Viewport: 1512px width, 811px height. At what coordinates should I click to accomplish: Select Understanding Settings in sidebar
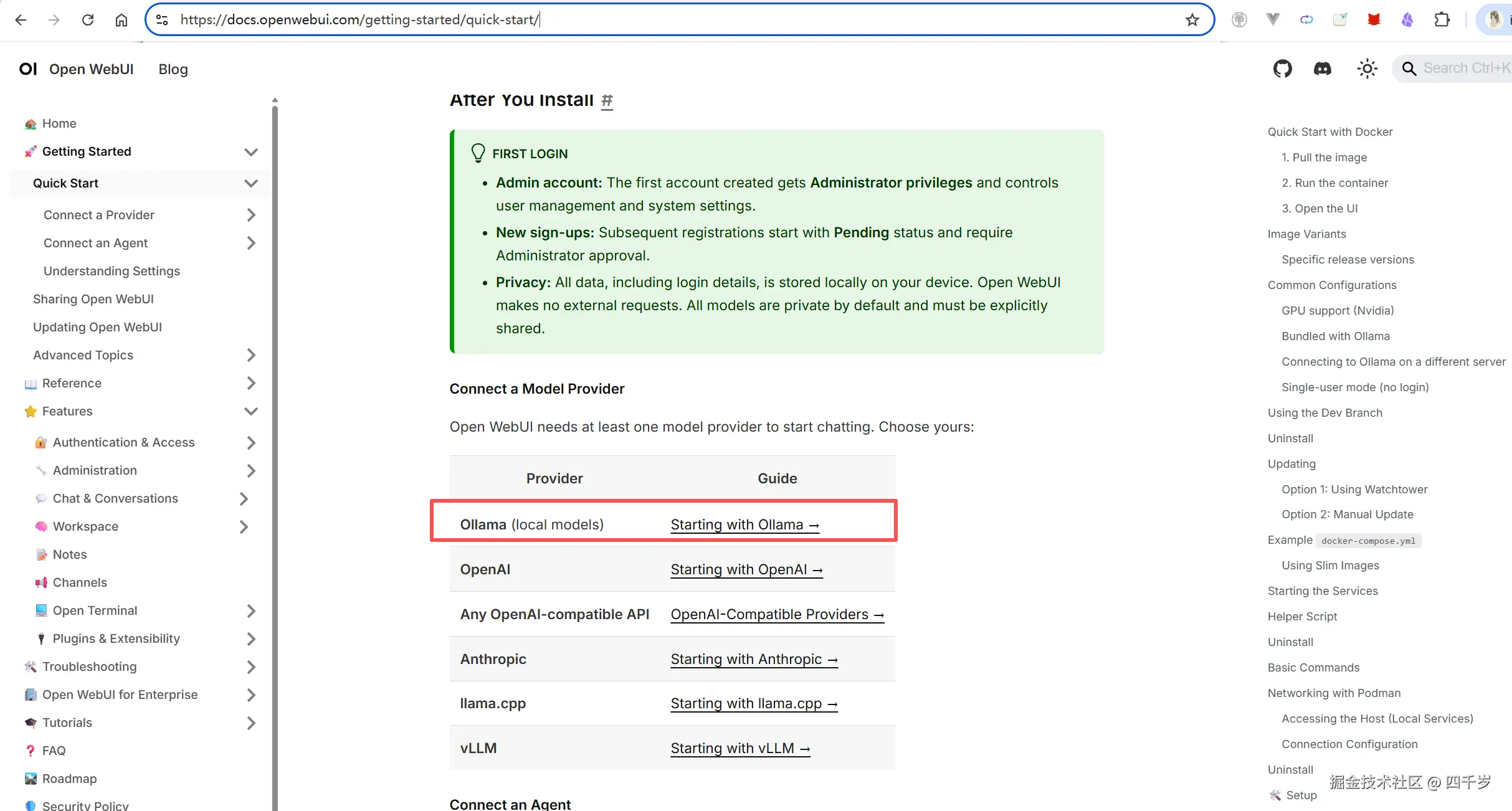112,271
